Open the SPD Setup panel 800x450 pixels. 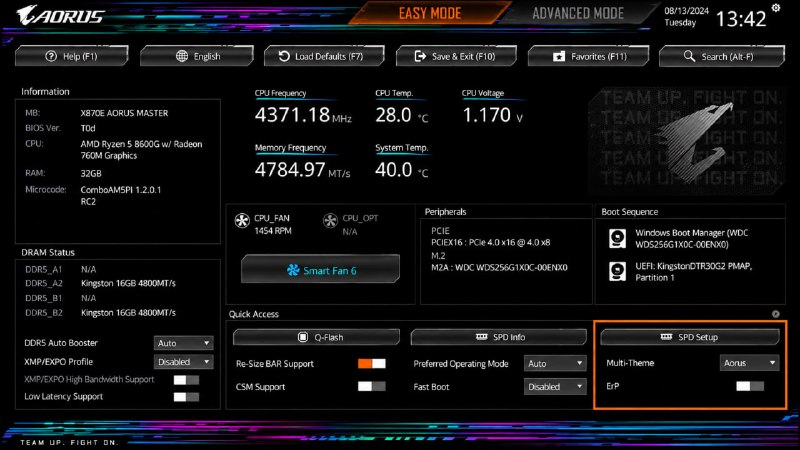(690, 337)
